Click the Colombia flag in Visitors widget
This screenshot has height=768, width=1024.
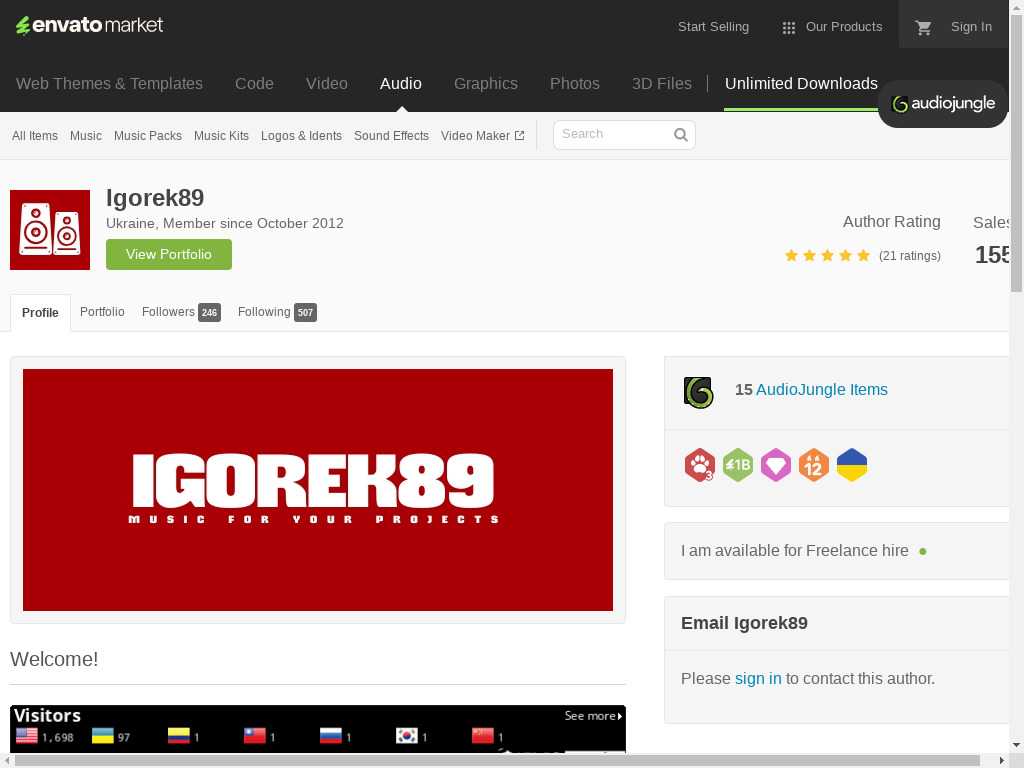click(x=178, y=736)
